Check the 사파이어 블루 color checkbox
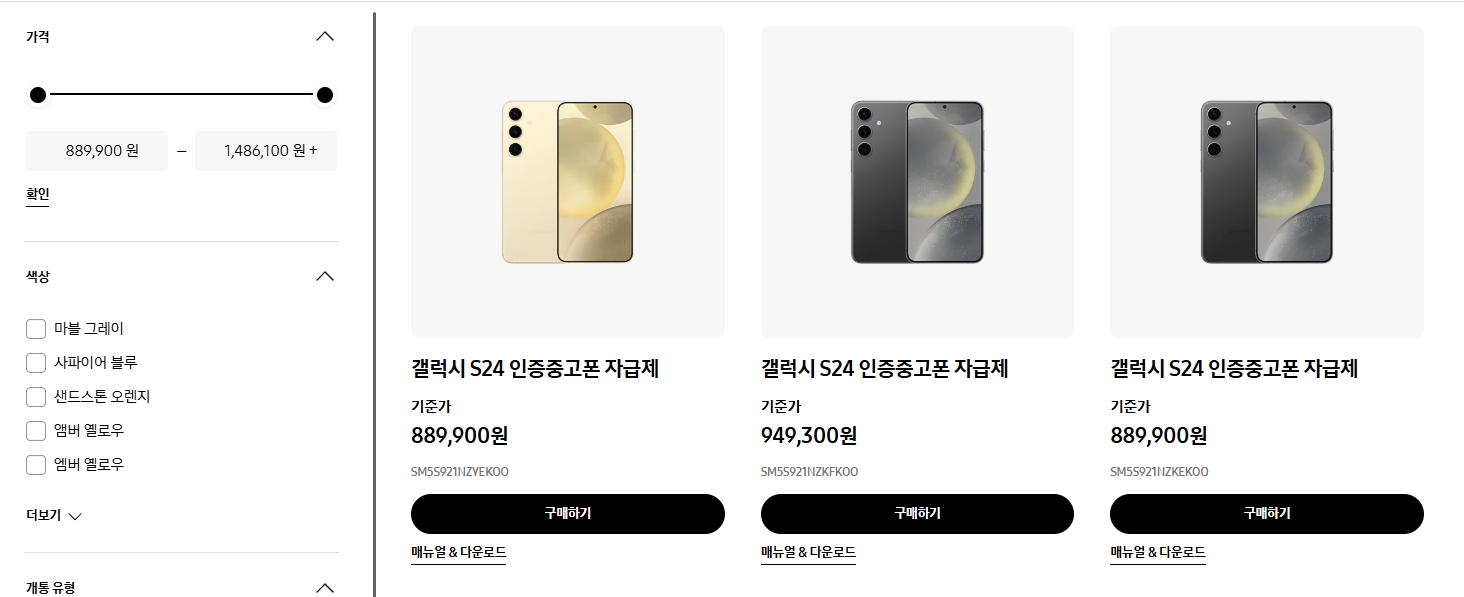This screenshot has height=597, width=1464. (x=36, y=363)
